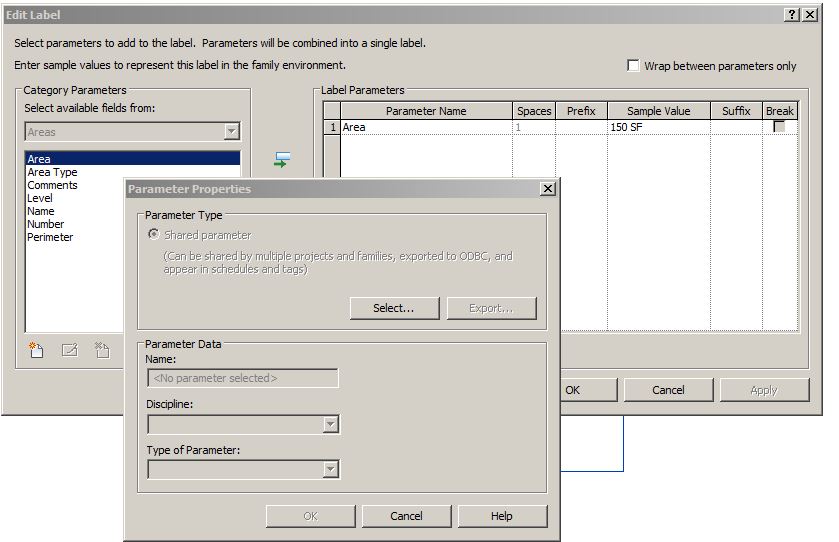Open the Discipline dropdown

tap(331, 424)
